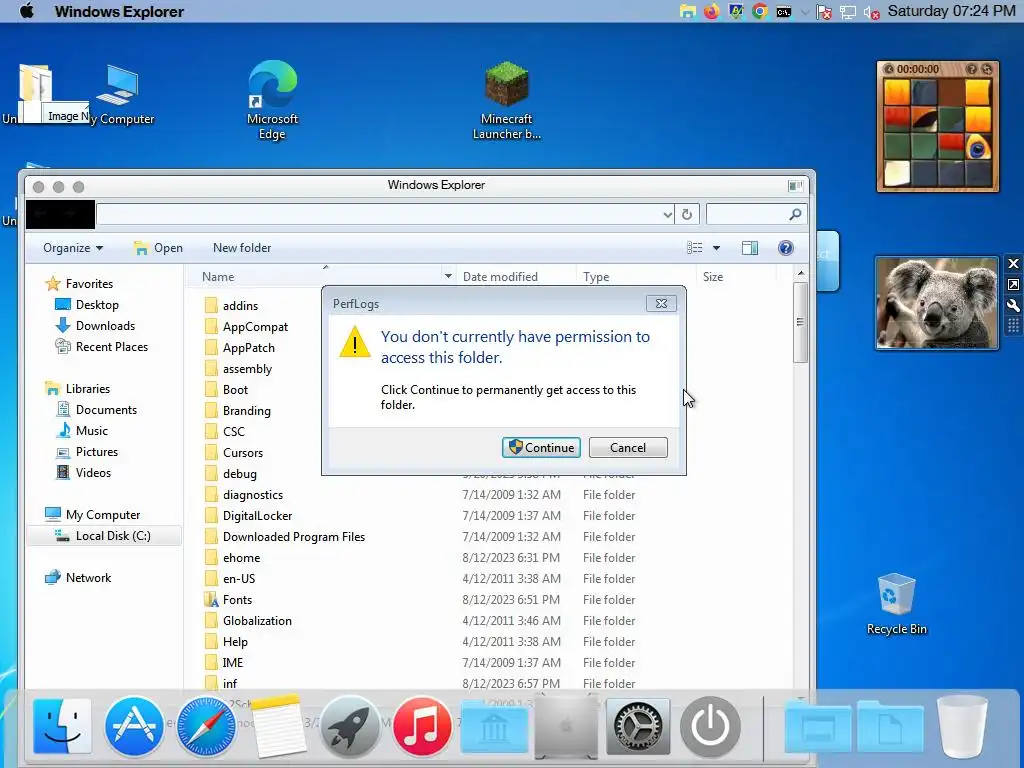Select the Fonts folder

[x=229, y=600]
